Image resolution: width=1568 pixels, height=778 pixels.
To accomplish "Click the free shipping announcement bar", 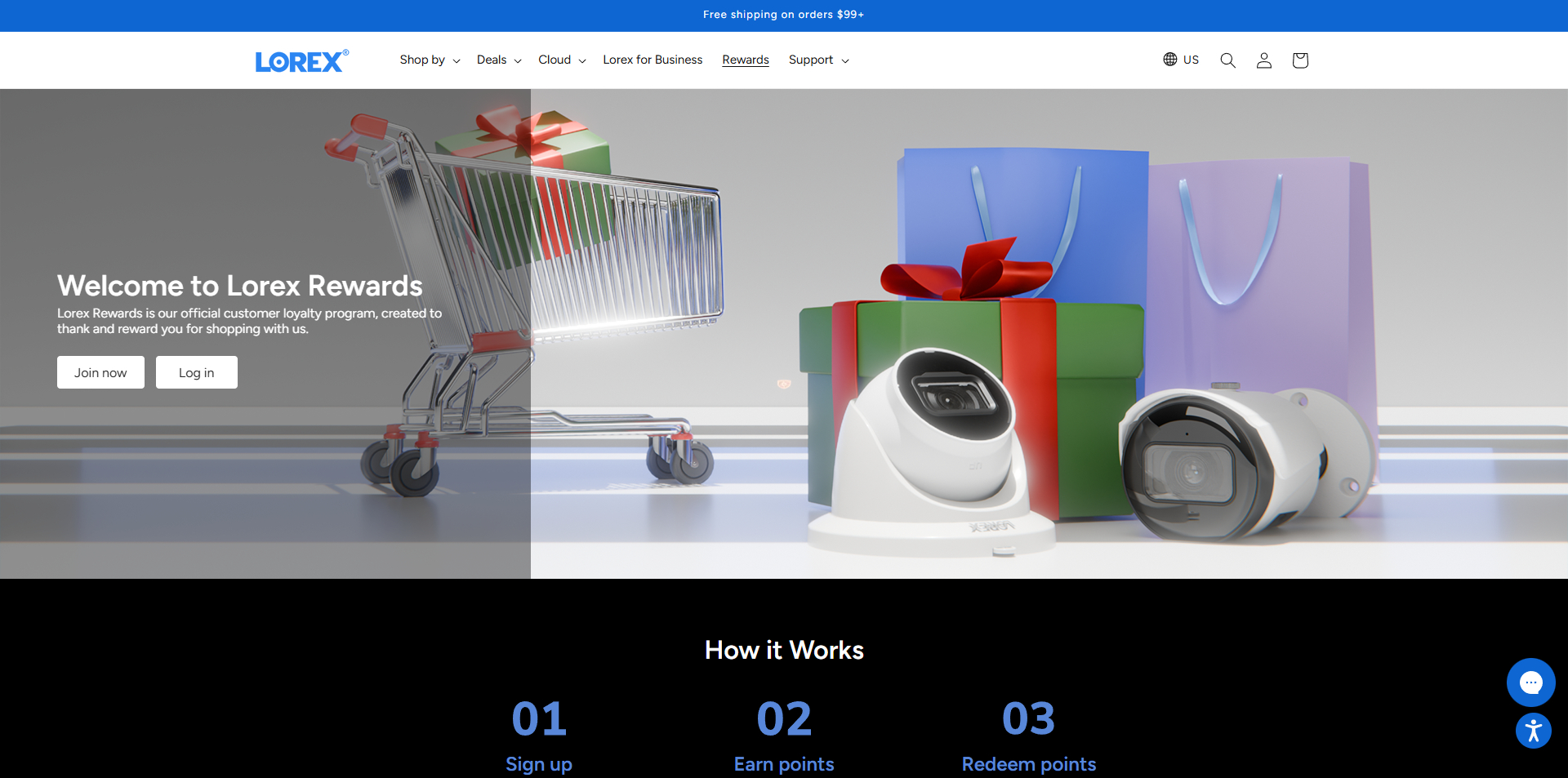I will [x=783, y=15].
